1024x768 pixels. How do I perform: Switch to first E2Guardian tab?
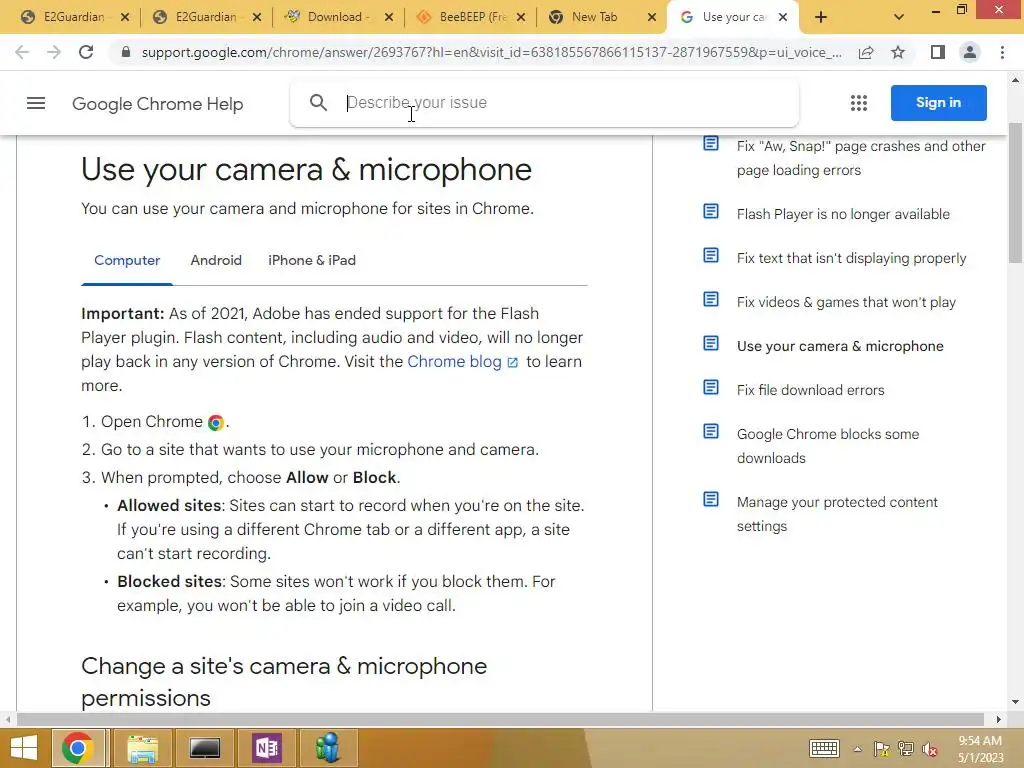click(x=74, y=17)
